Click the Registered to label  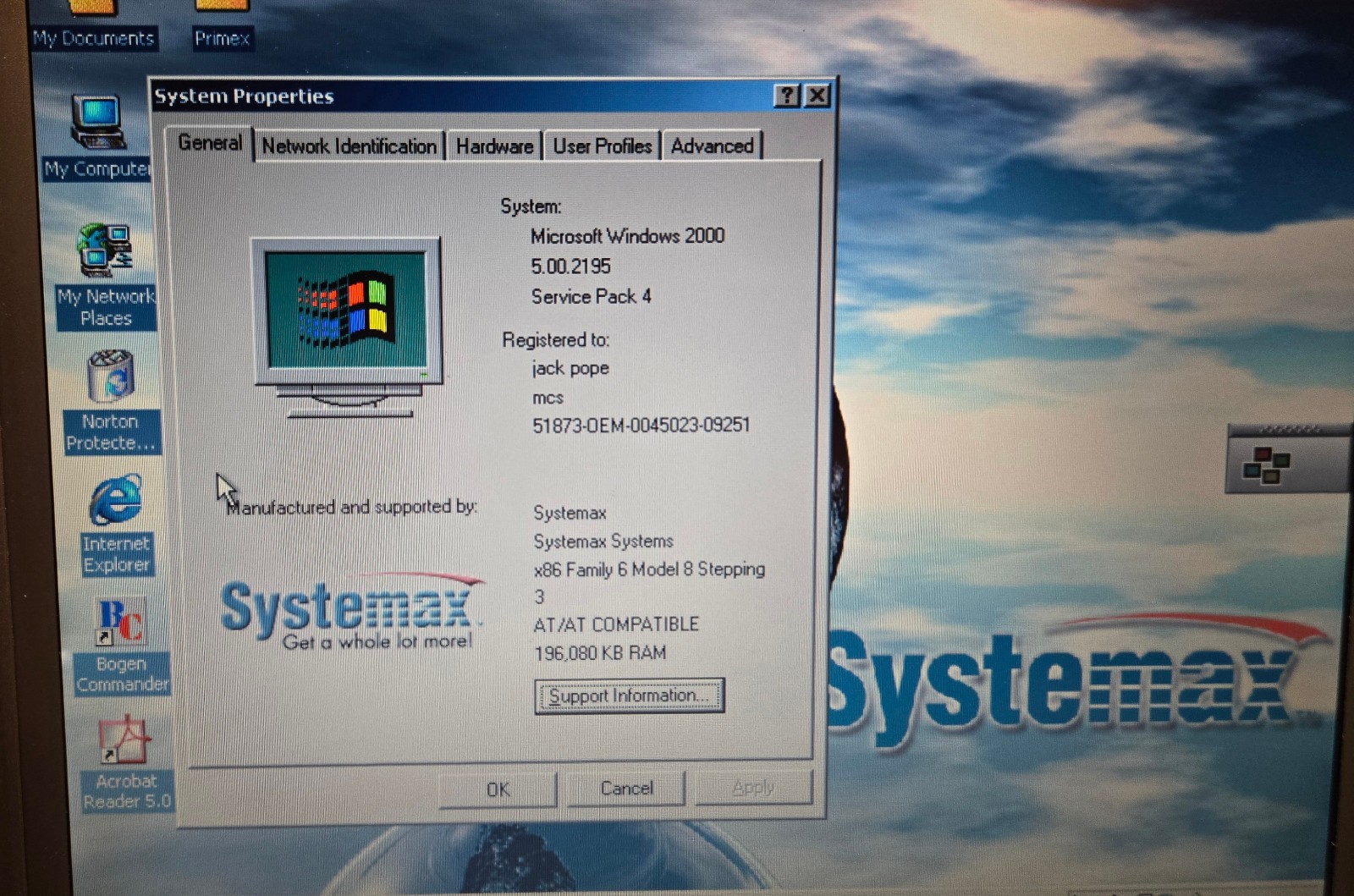(555, 340)
